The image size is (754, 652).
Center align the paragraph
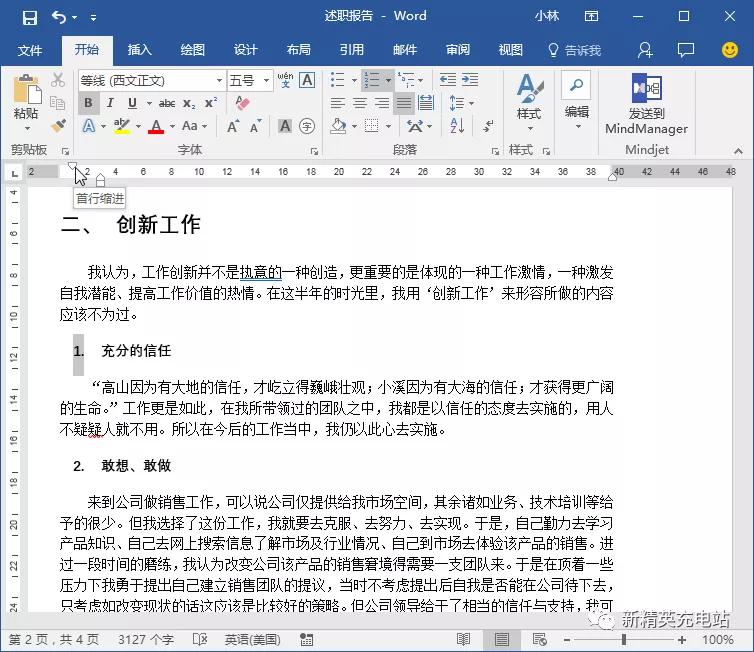coord(360,103)
